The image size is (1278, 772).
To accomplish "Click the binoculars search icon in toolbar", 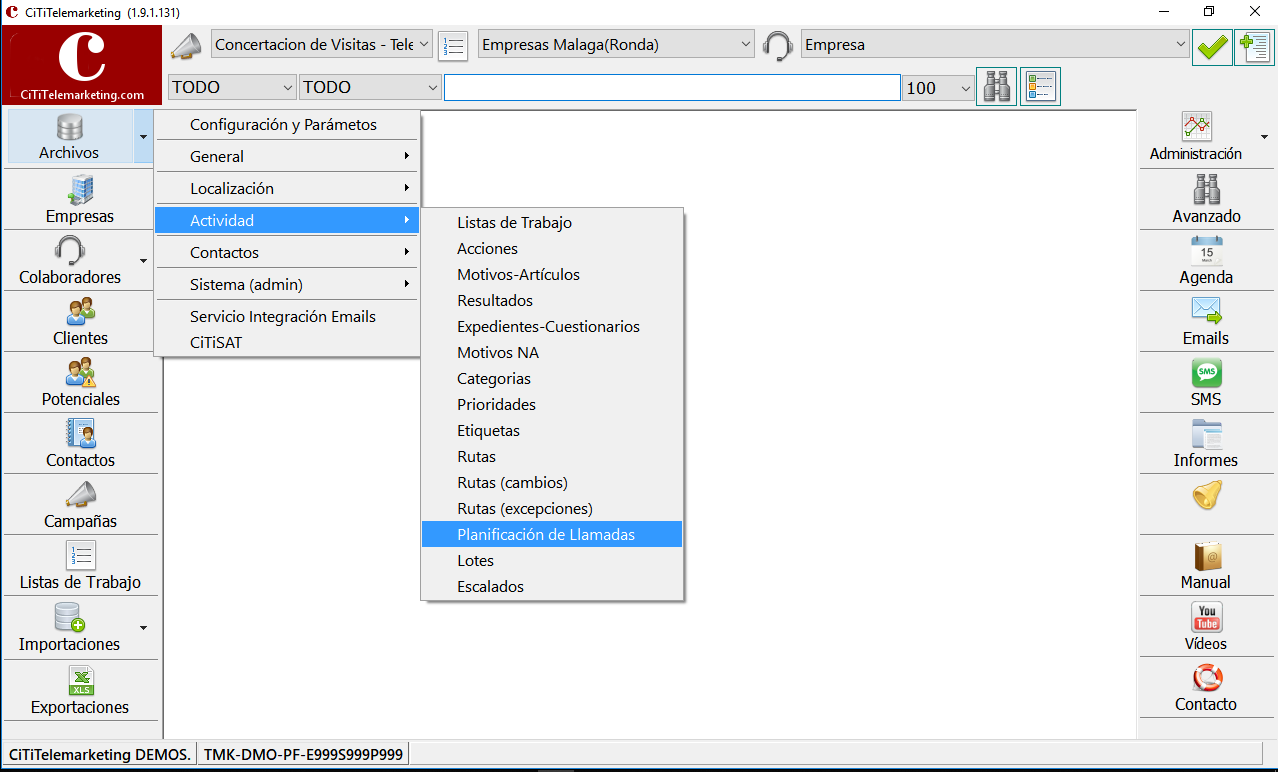I will pos(996,87).
